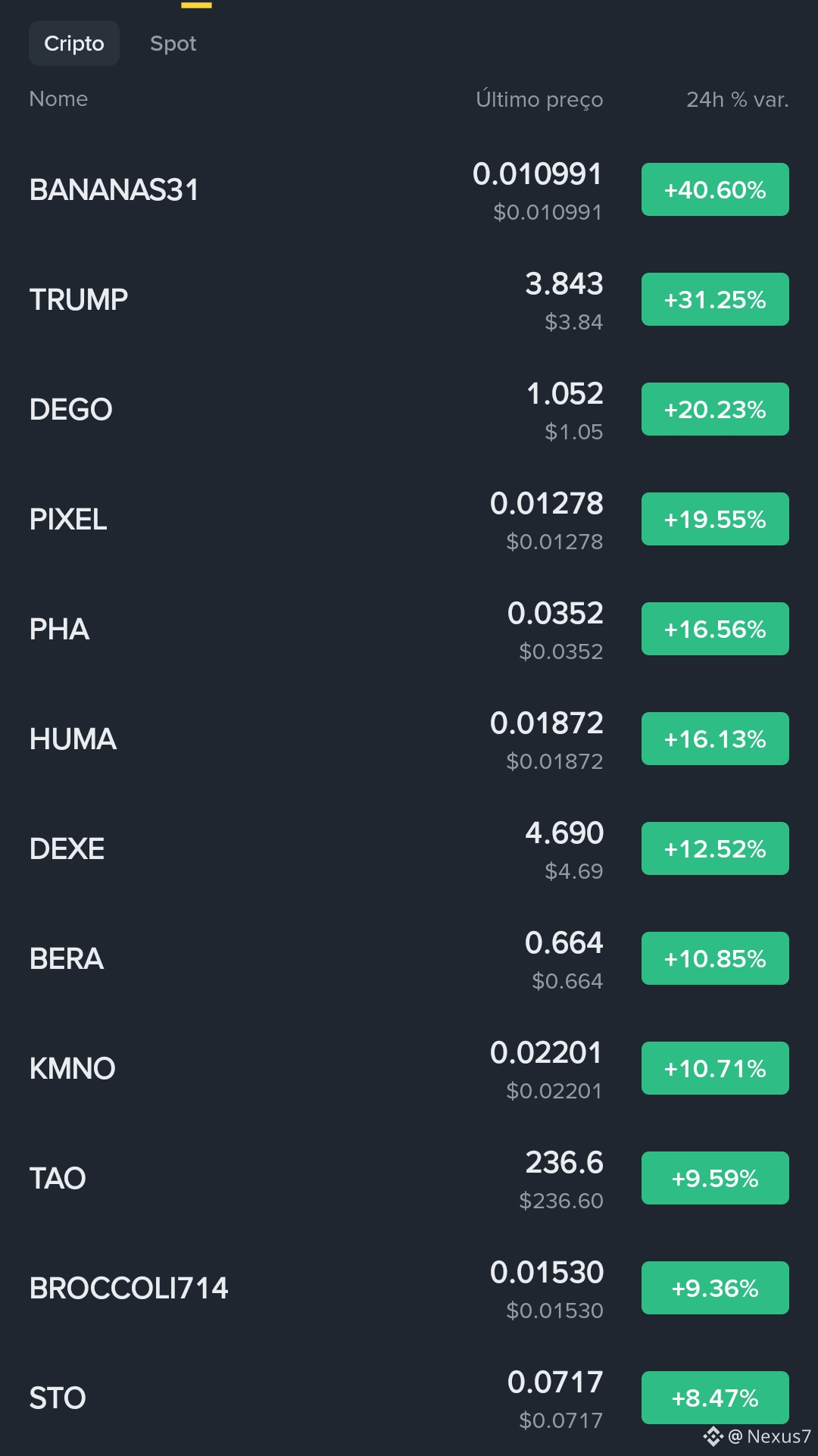Screen dimensions: 818x1456
Task: Open the BERA listing
Action: [409, 958]
